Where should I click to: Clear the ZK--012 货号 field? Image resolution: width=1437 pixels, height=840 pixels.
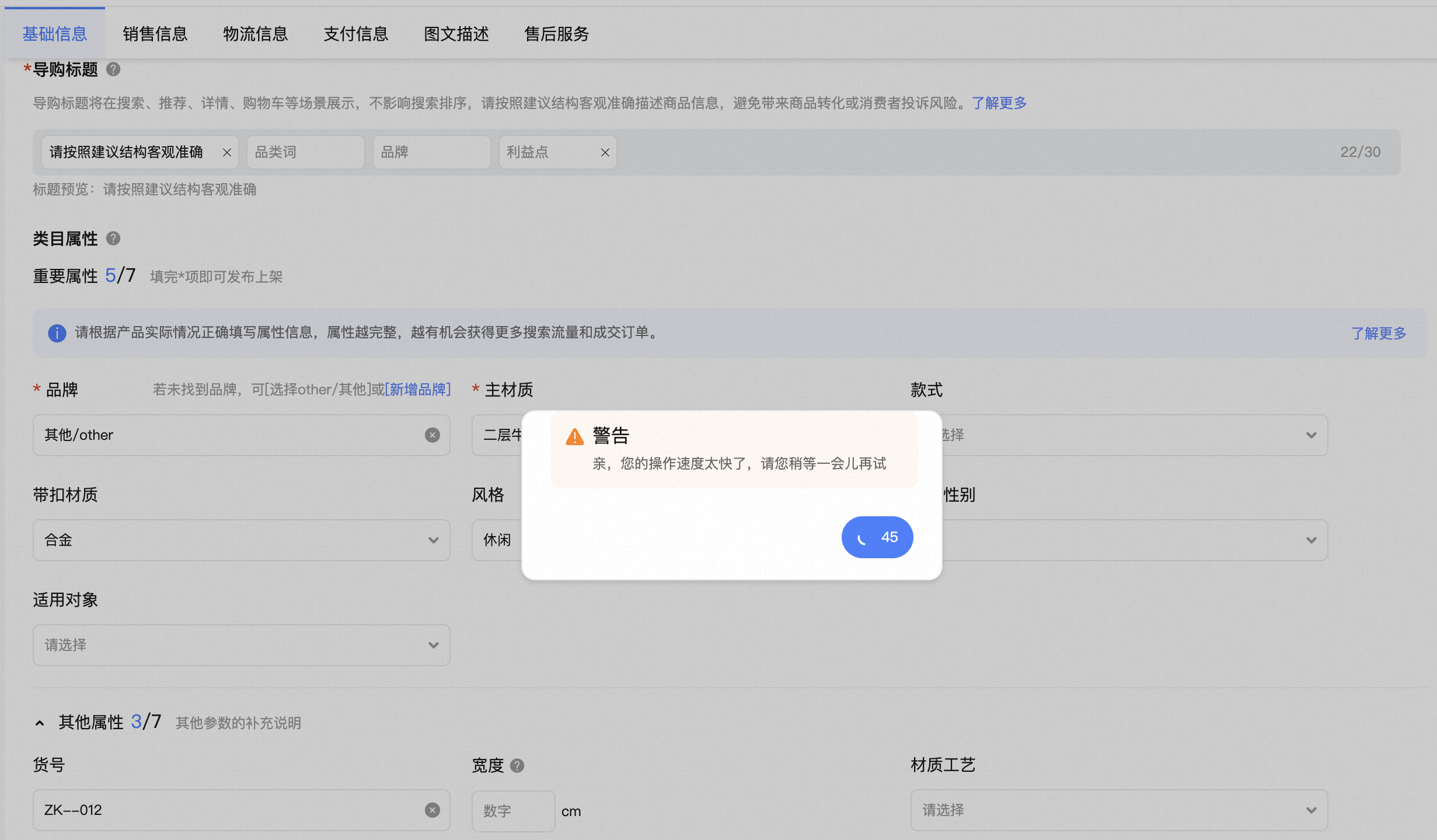(433, 810)
